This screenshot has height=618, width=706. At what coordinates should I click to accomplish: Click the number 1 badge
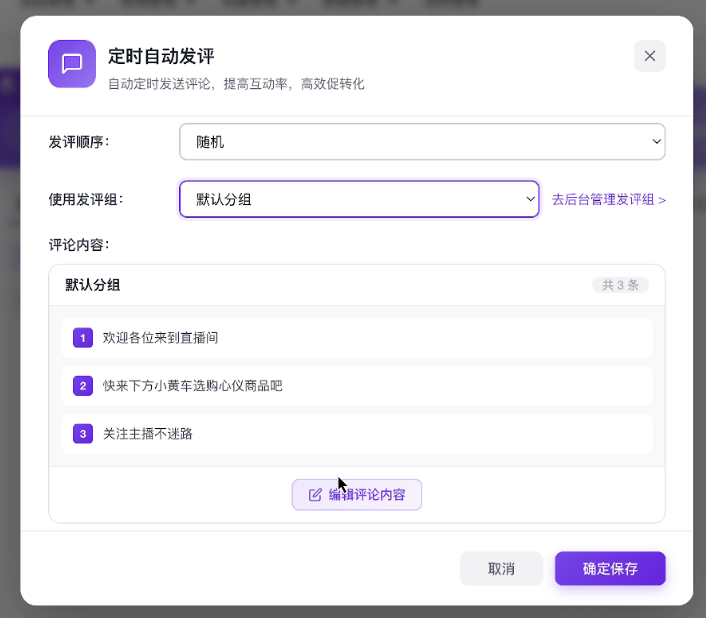click(x=83, y=338)
